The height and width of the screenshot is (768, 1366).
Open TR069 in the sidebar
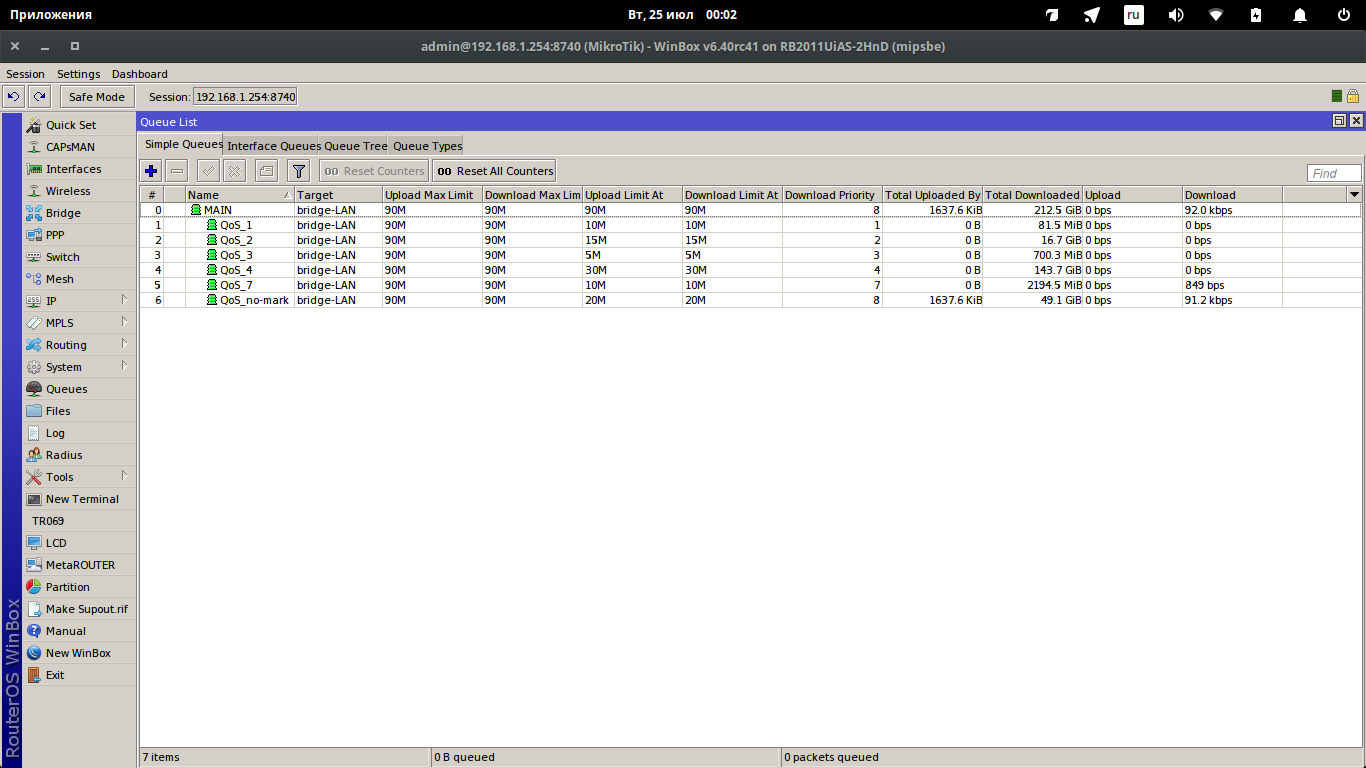(x=79, y=521)
